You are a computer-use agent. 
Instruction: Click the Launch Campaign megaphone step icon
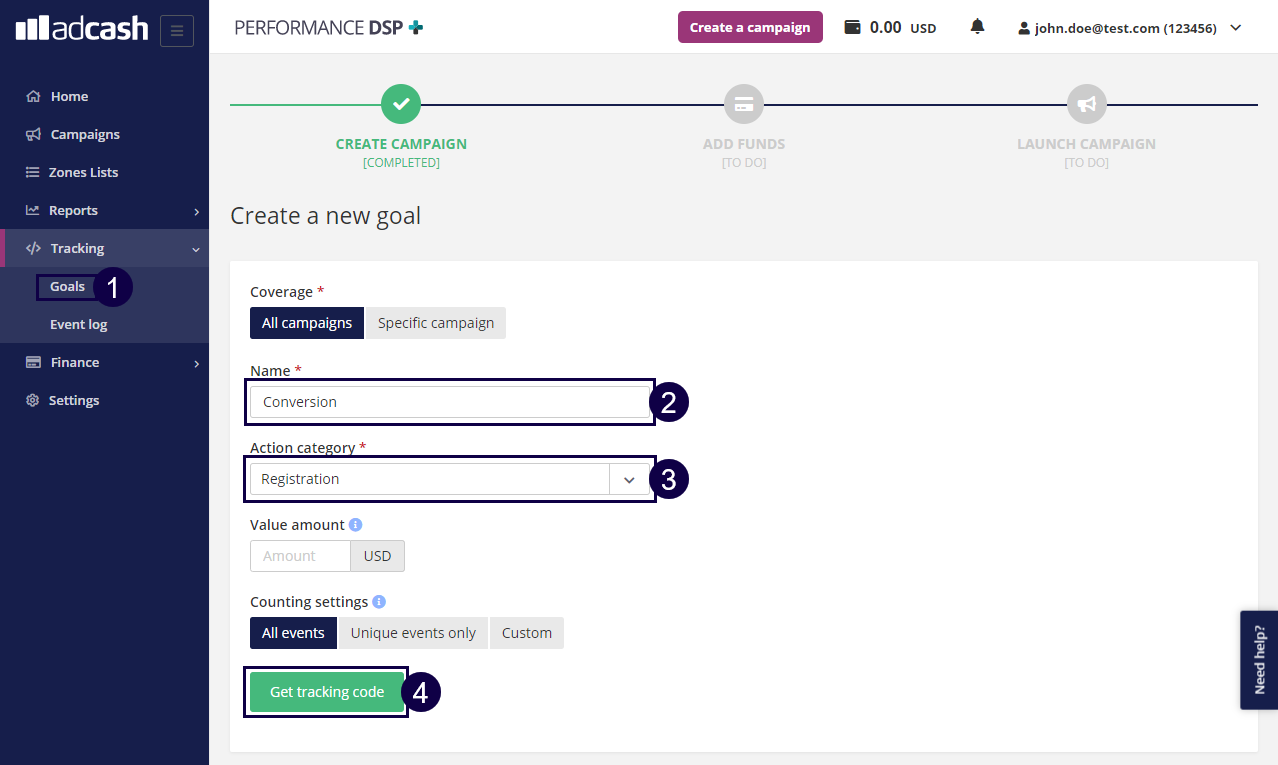[x=1086, y=104]
